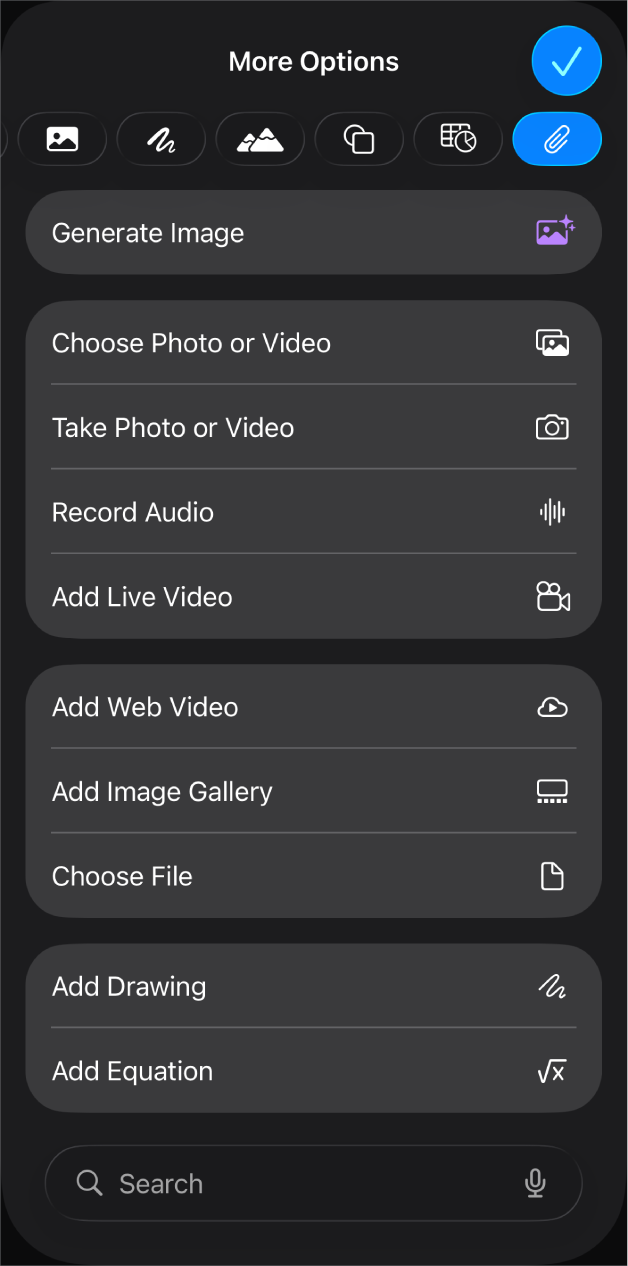Tap the audio waveform icon next to Record Audio
The width and height of the screenshot is (628, 1266).
(x=552, y=512)
